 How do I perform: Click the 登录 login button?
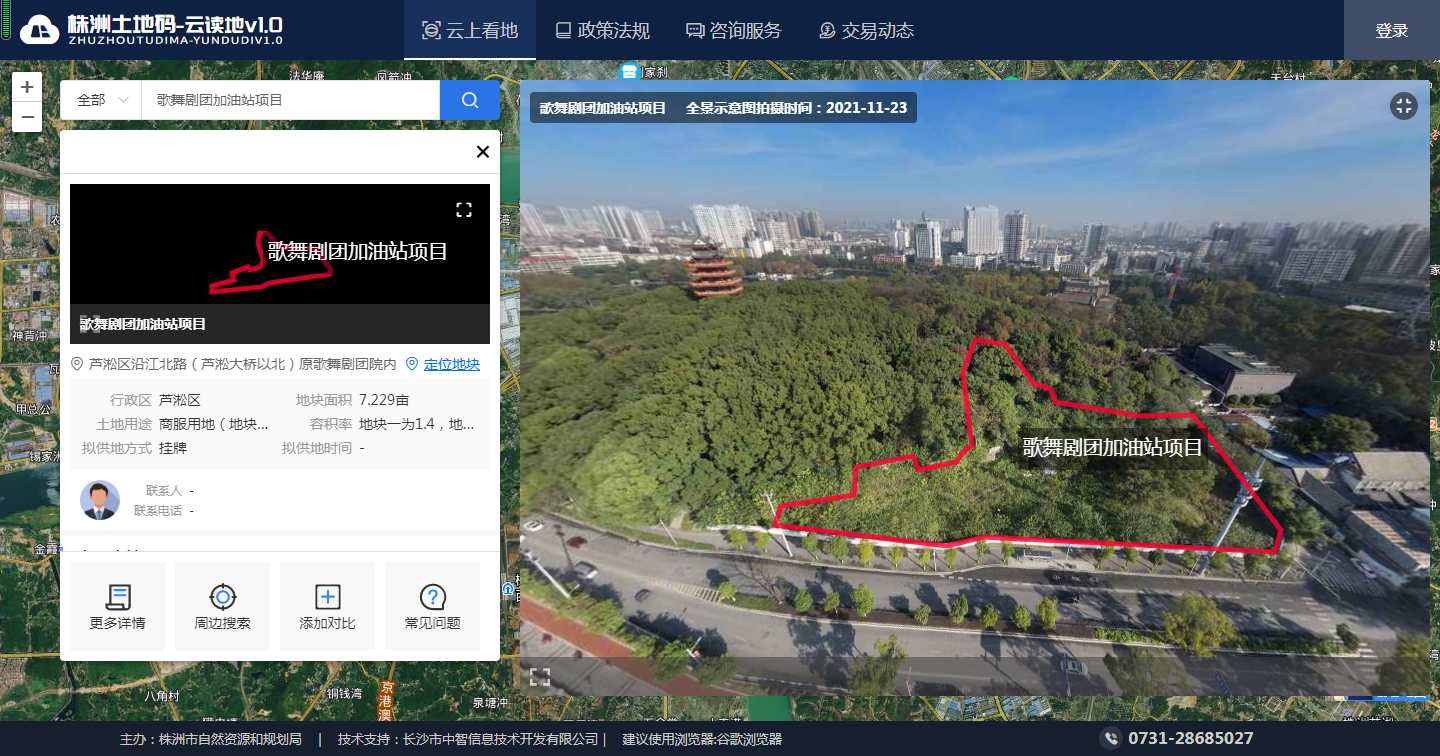(1391, 31)
